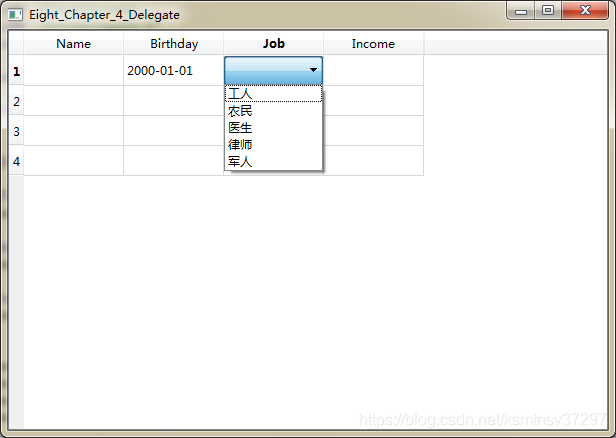The width and height of the screenshot is (616, 438).
Task: Select the Income cell in row 1
Action: click(373, 71)
